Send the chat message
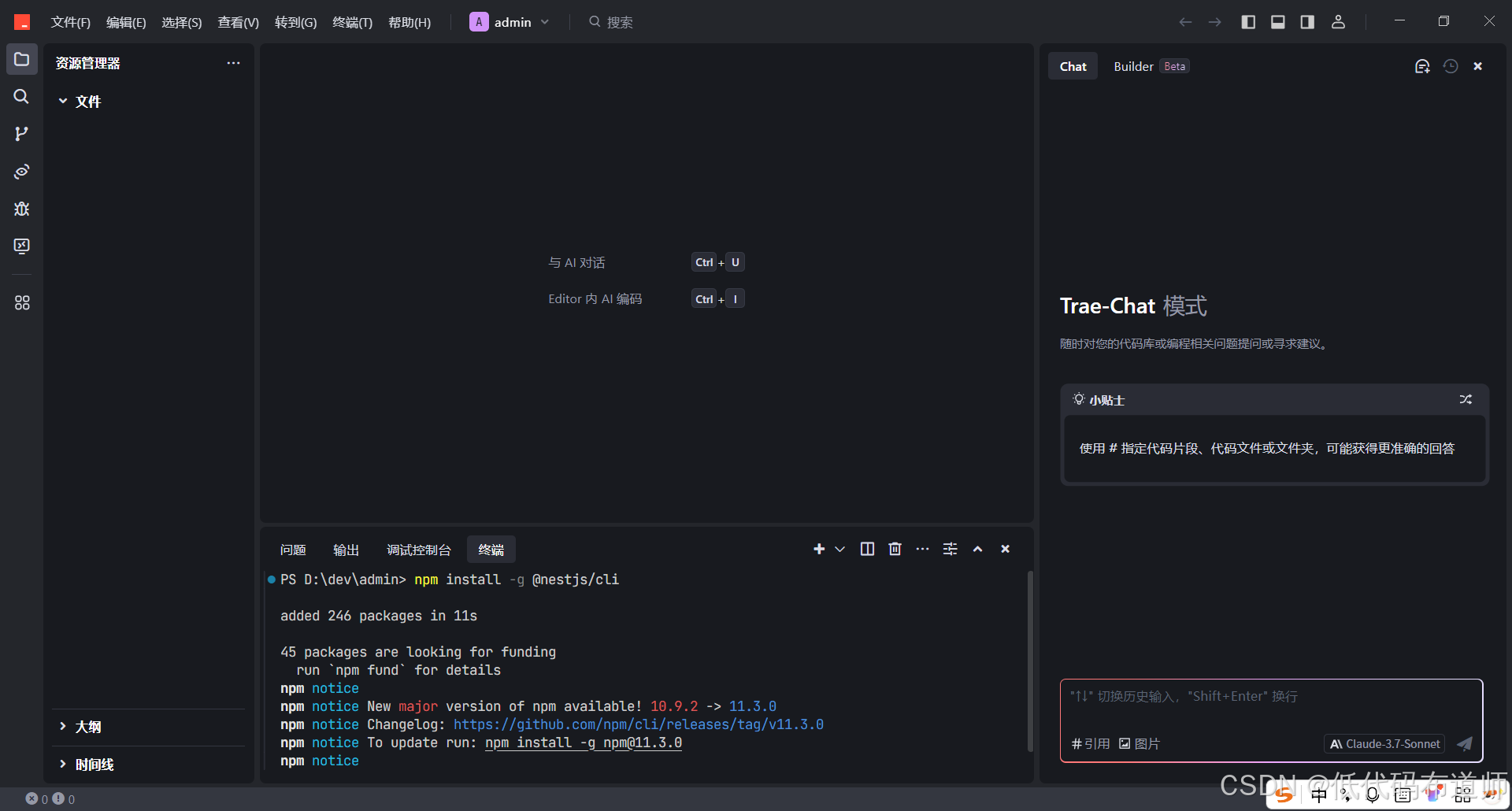Image resolution: width=1512 pixels, height=811 pixels. (x=1464, y=743)
